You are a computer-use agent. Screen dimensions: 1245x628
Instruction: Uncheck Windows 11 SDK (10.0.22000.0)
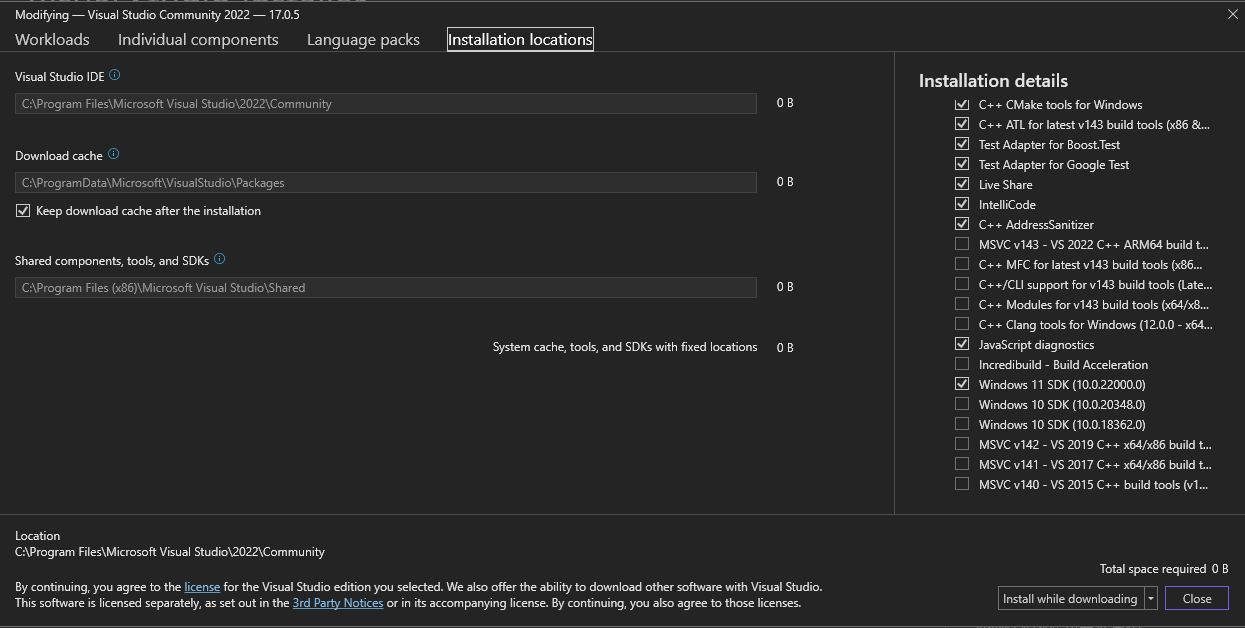tap(962, 384)
